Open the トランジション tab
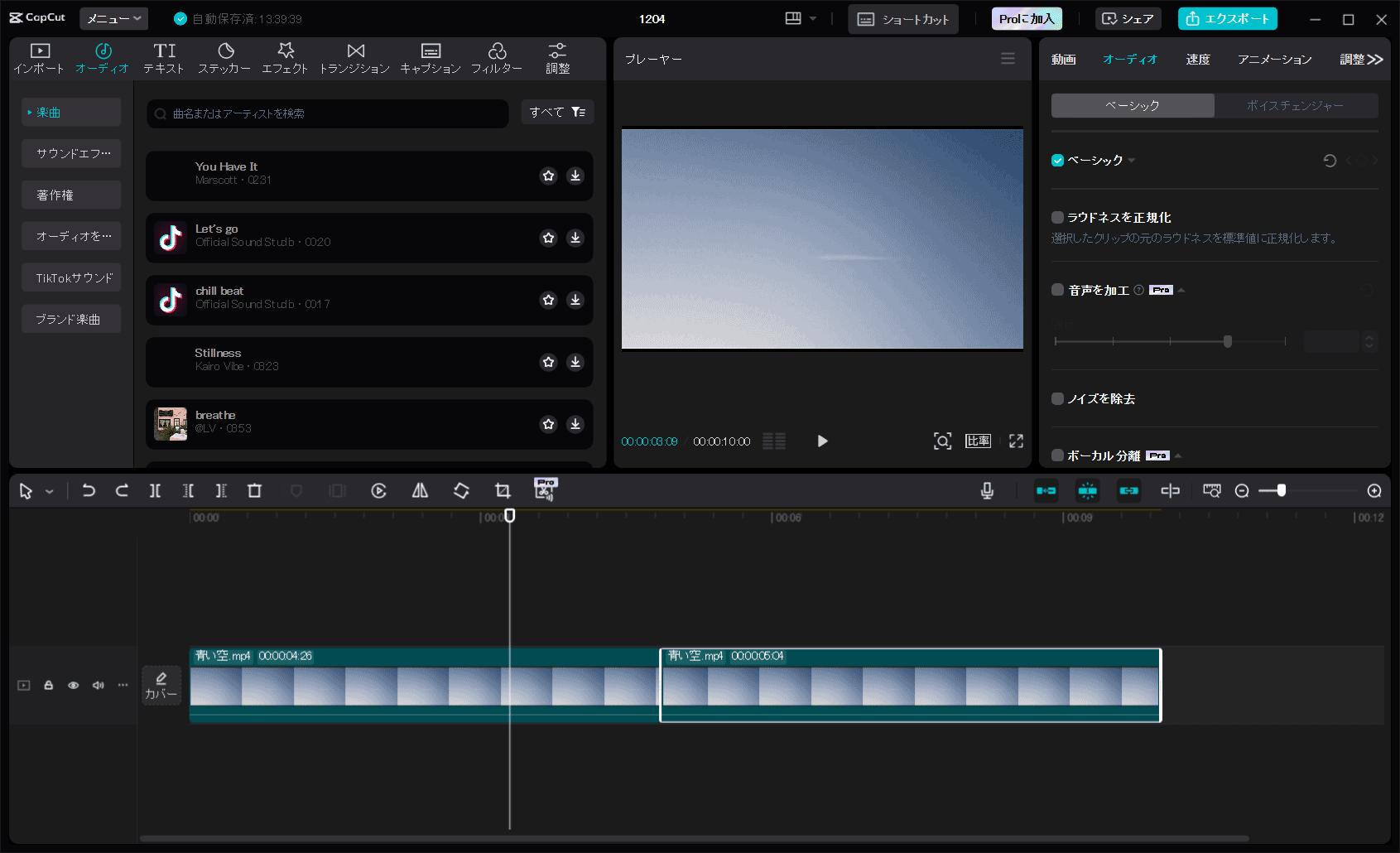The image size is (1400, 853). [x=354, y=59]
